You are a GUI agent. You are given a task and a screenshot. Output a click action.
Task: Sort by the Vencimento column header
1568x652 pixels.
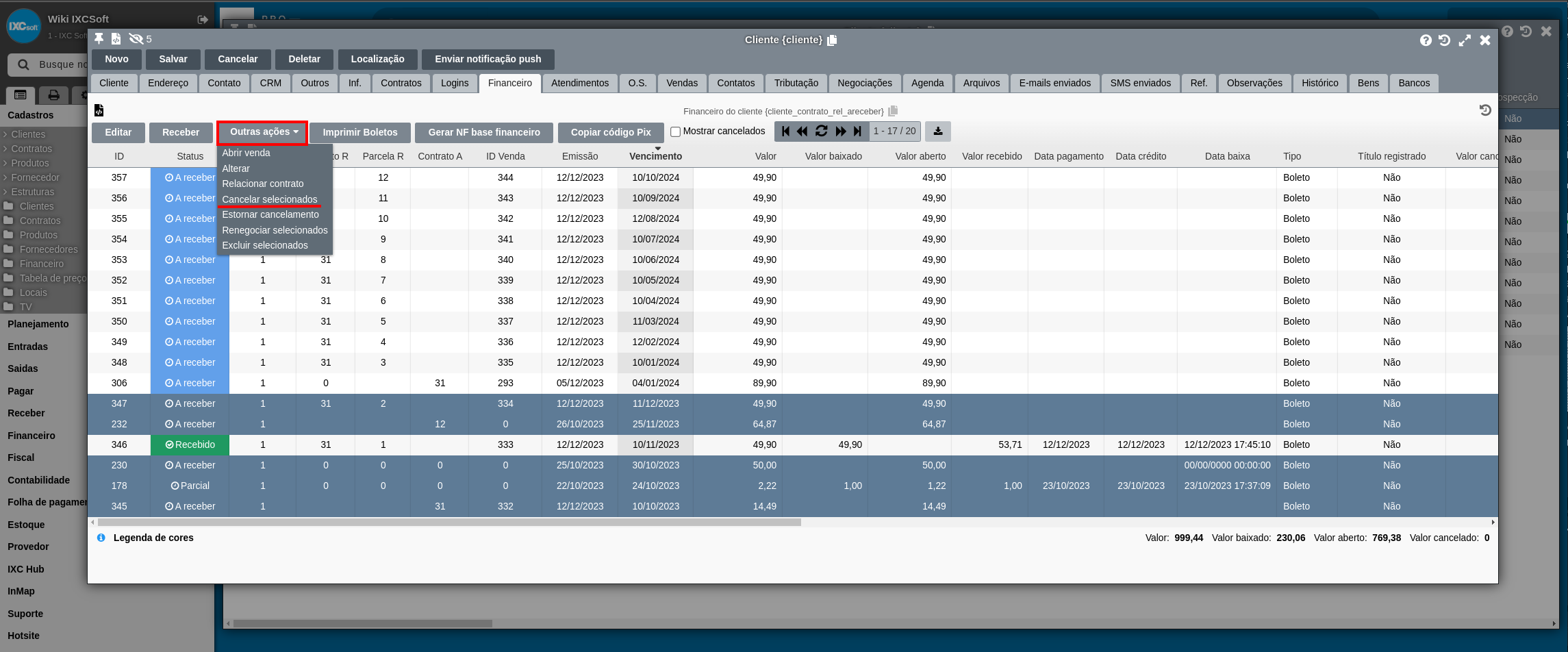[x=655, y=156]
